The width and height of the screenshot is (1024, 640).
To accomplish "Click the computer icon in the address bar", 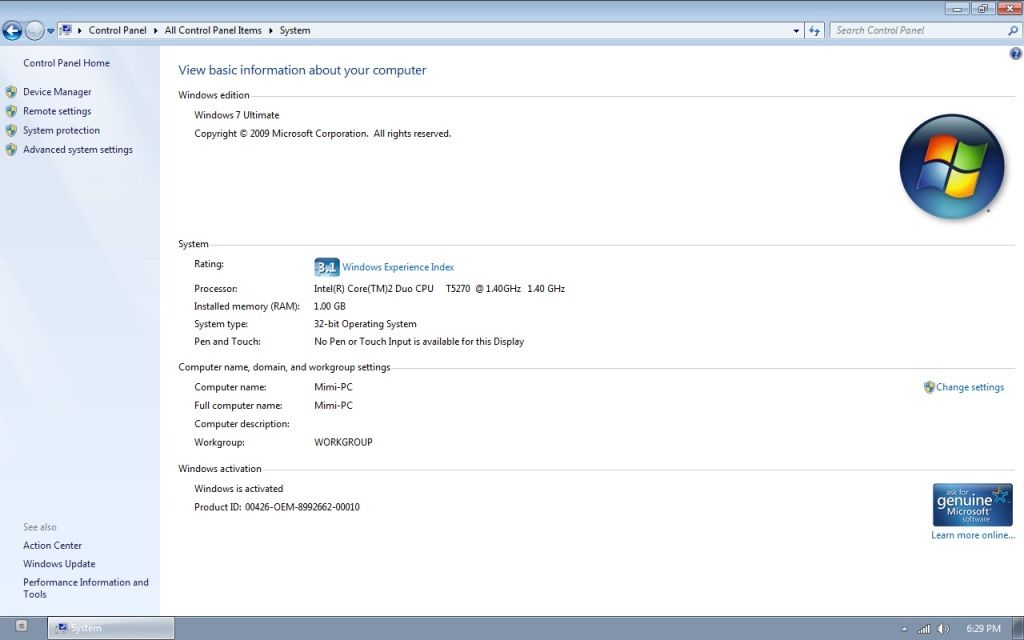I will click(66, 30).
